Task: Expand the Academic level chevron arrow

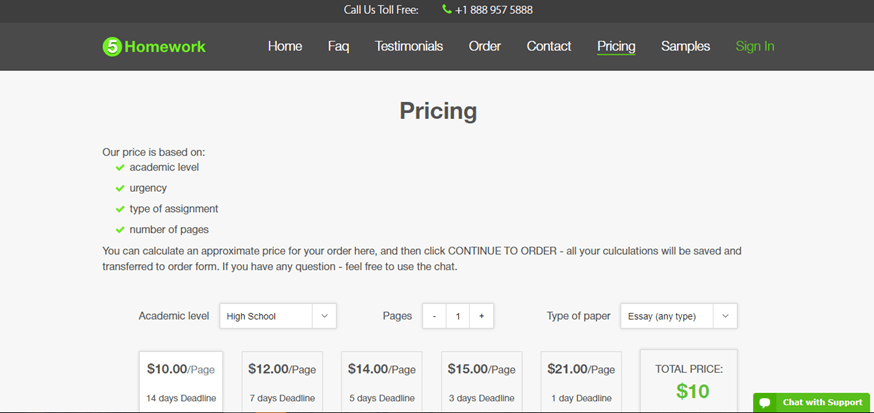Action: (324, 316)
